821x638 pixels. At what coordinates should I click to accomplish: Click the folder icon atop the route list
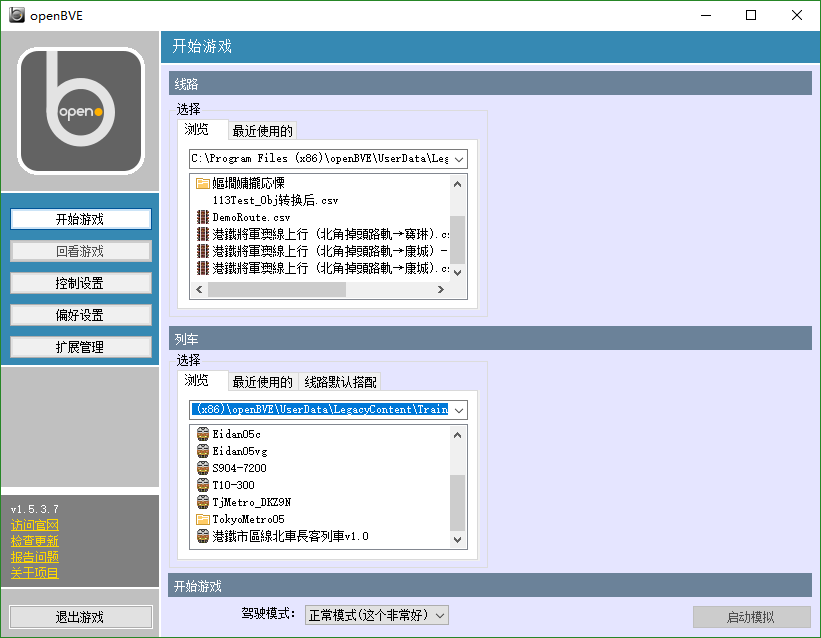pyautogui.click(x=203, y=183)
